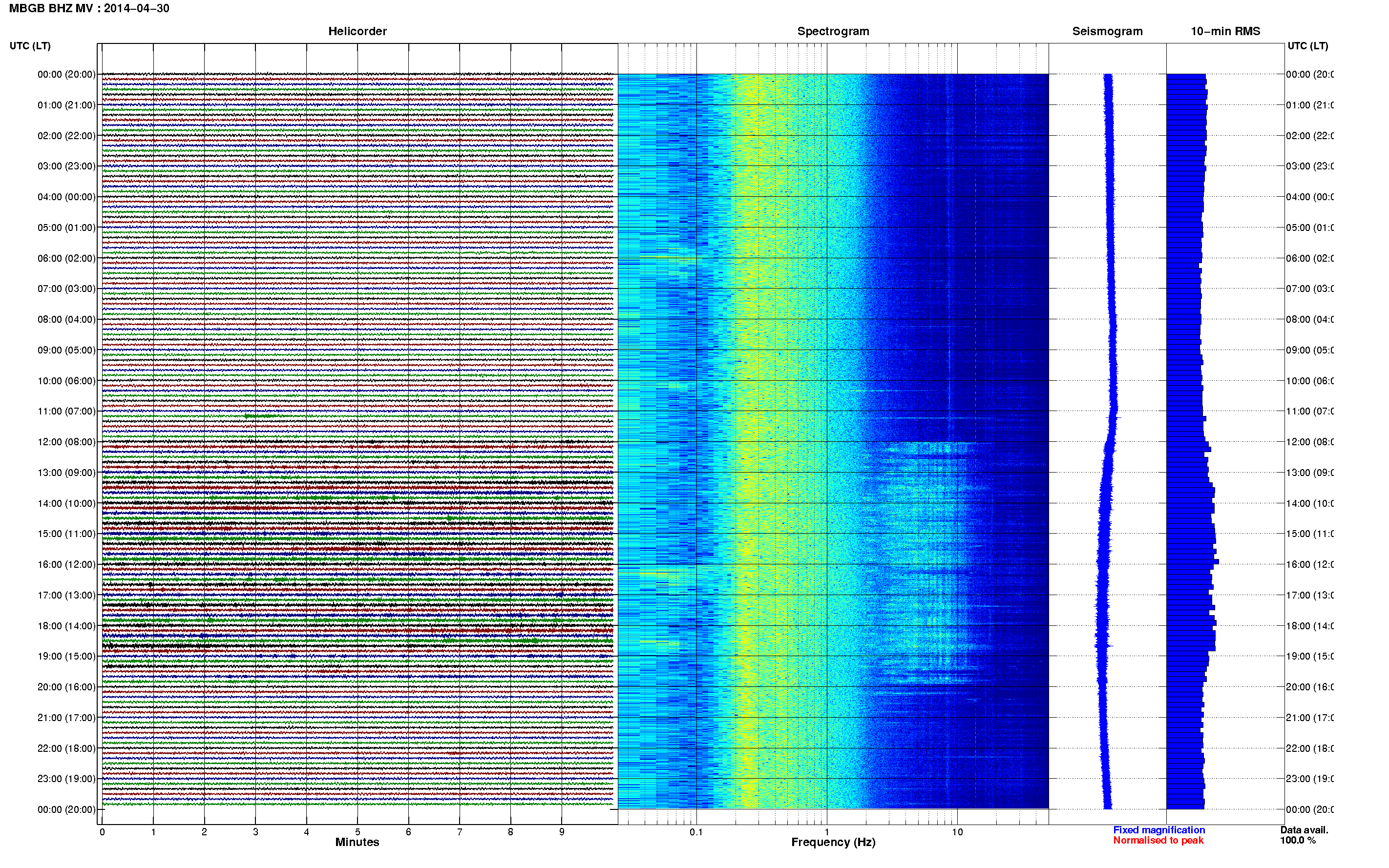This screenshot has height=868, width=1389.
Task: Click the blue Fixed magnification legend
Action: coord(1159,830)
